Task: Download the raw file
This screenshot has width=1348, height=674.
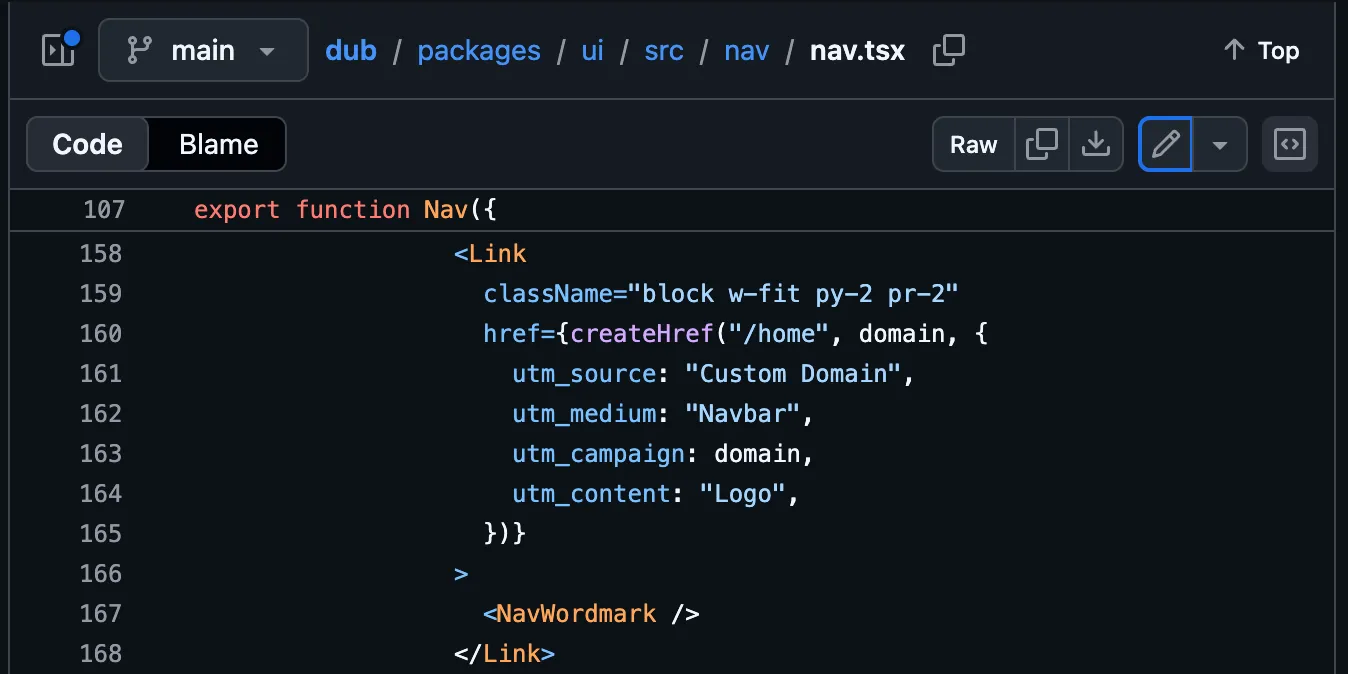Action: [1096, 145]
